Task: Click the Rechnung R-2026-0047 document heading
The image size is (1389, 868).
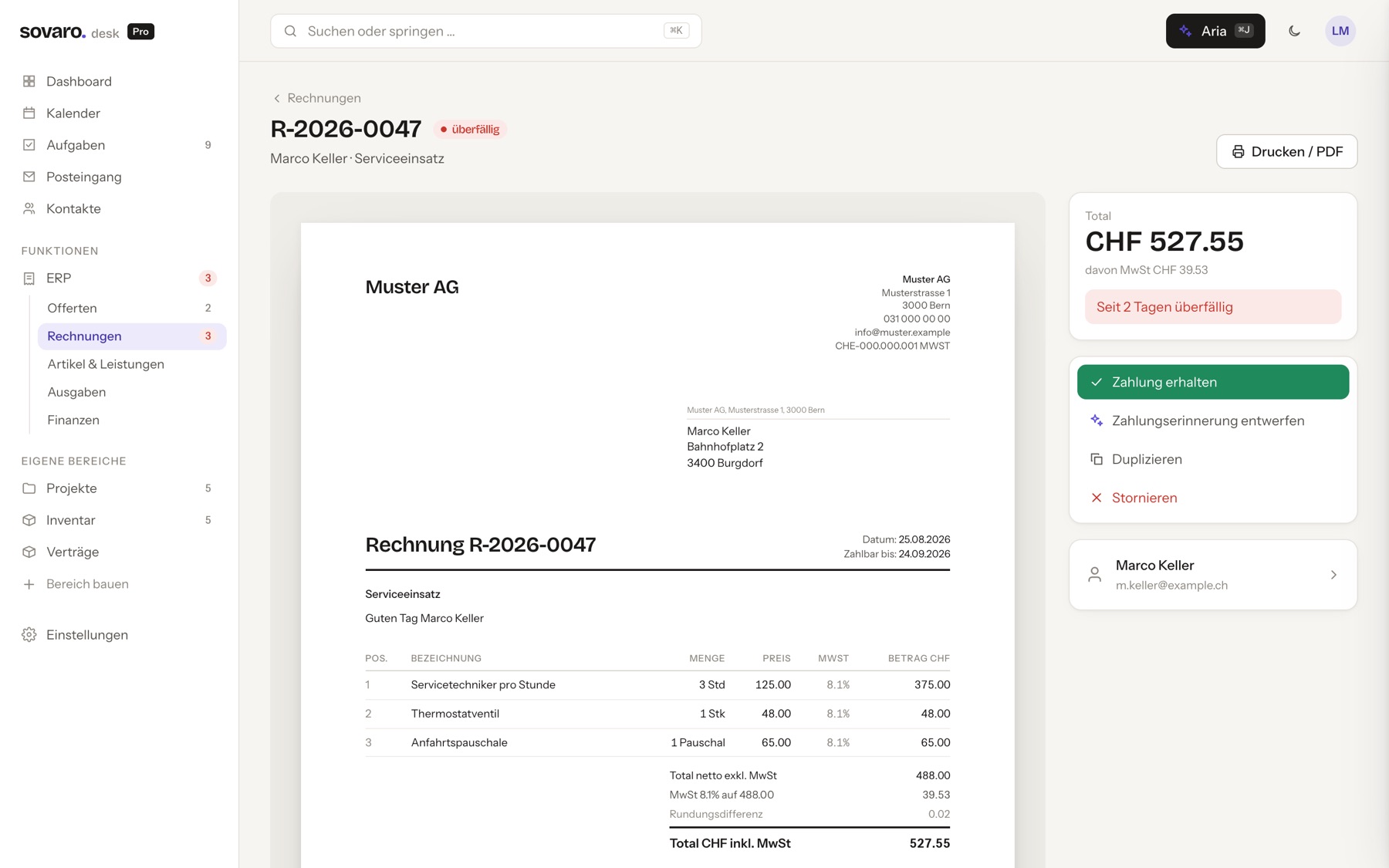Action: [x=481, y=545]
